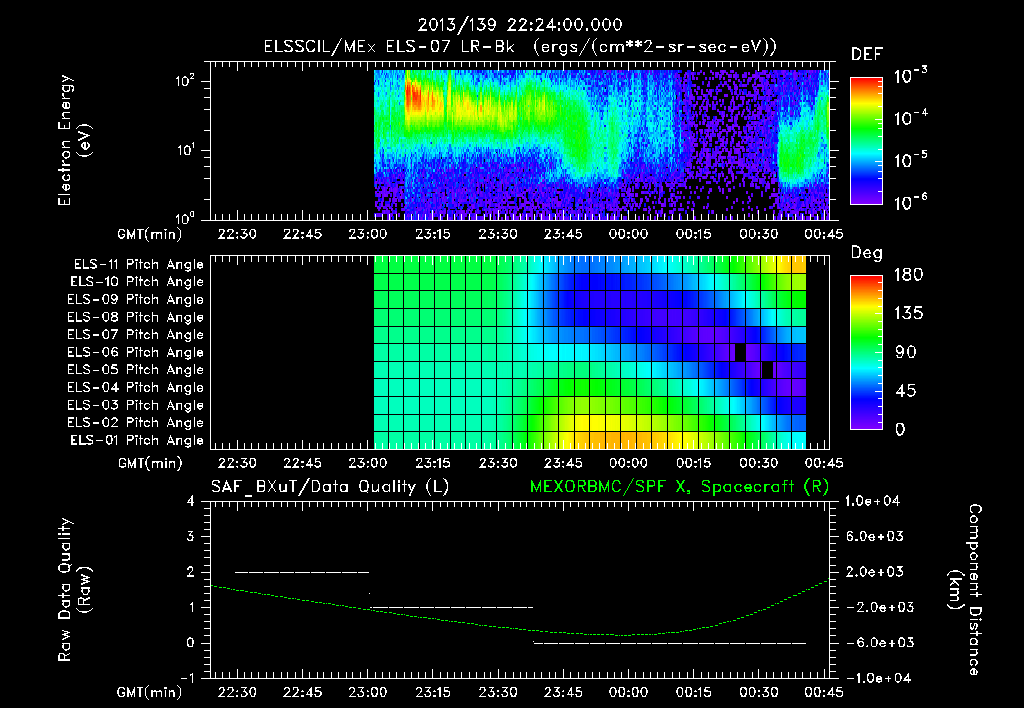Click GMT(min) label under the electron spectrogram
Viewport: 1024px width, 708px height.
click(150, 234)
